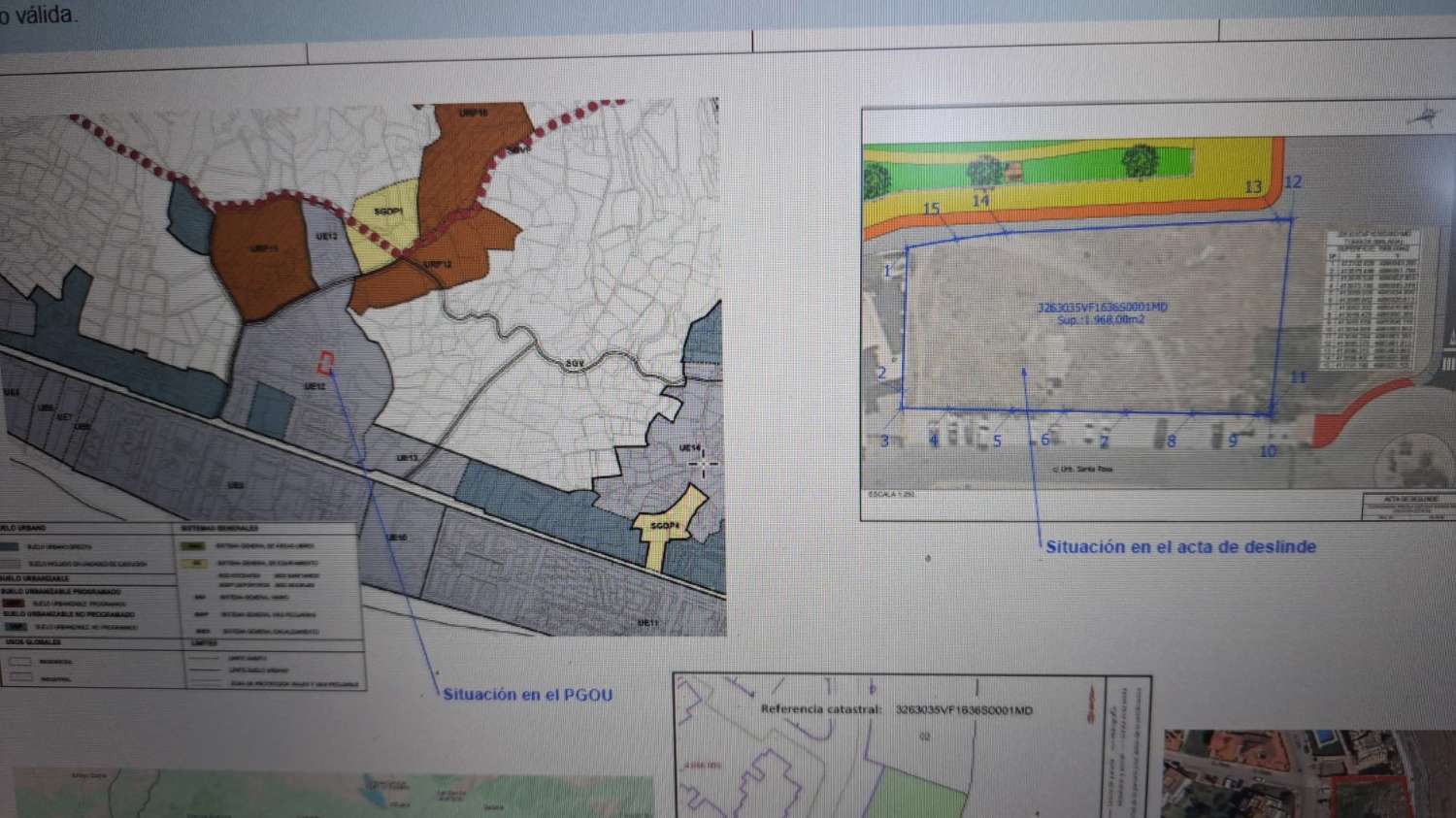
Task: Click the 'ESCALA 1:250' scale note
Action: (891, 495)
